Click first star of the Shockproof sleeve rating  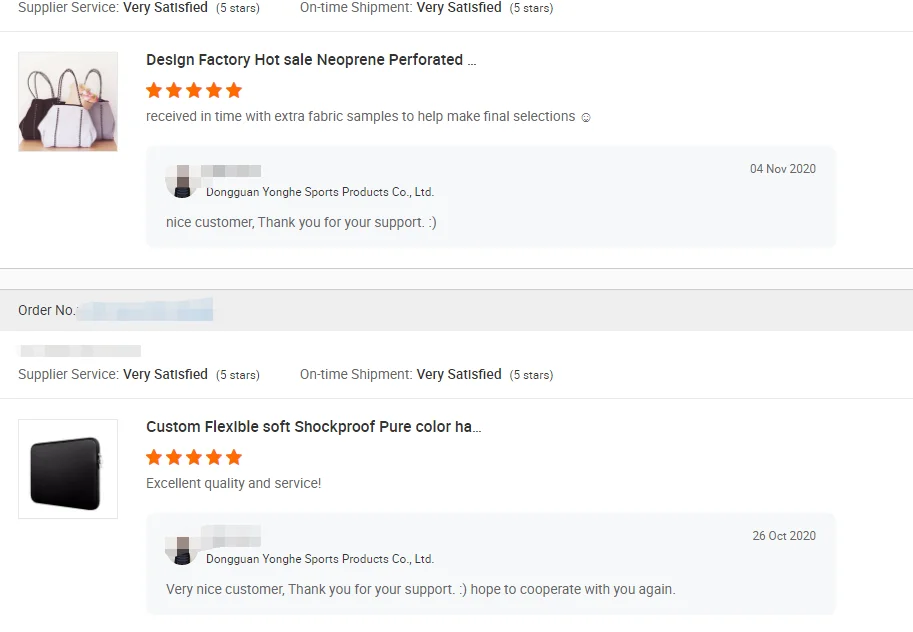click(x=154, y=458)
